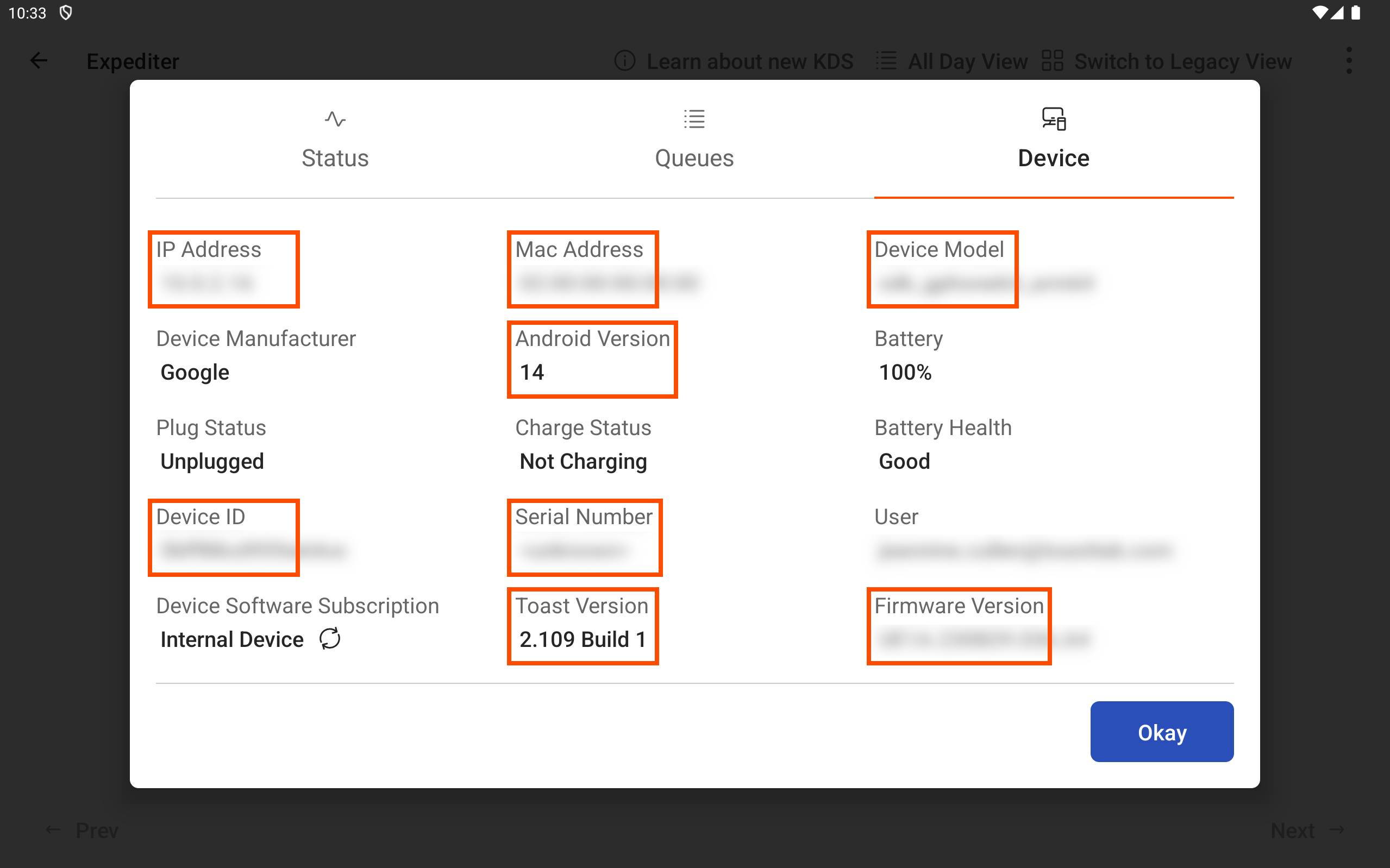Open the three-dot overflow menu
Viewport: 1390px width, 868px height.
[x=1349, y=60]
